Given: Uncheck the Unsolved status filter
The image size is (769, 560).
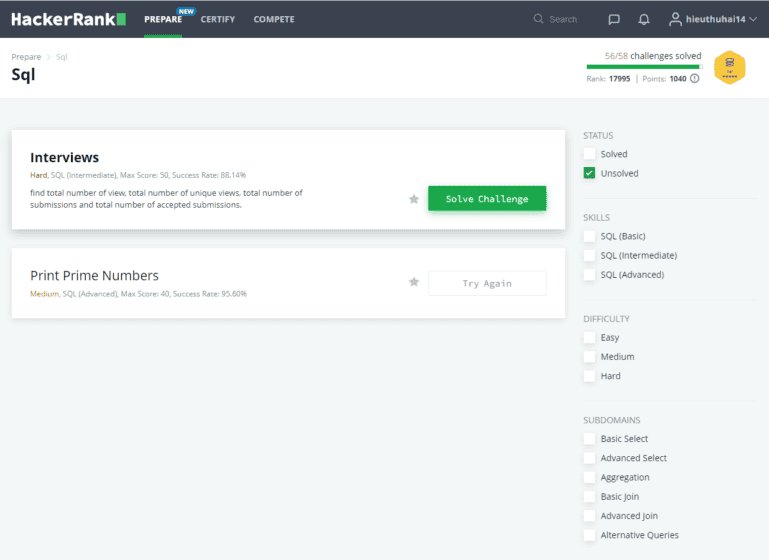Looking at the screenshot, I should 590,173.
